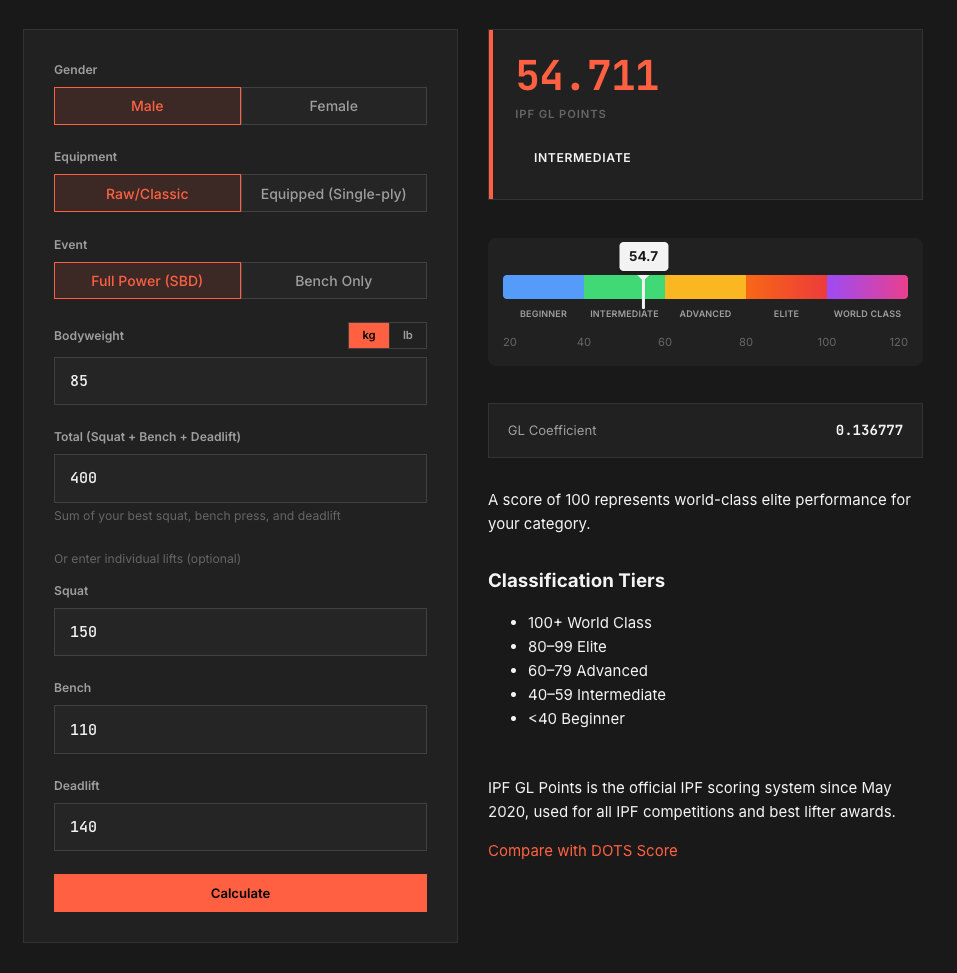Select the Deadlift input field
Viewport: 957px width, 973px height.
click(240, 826)
